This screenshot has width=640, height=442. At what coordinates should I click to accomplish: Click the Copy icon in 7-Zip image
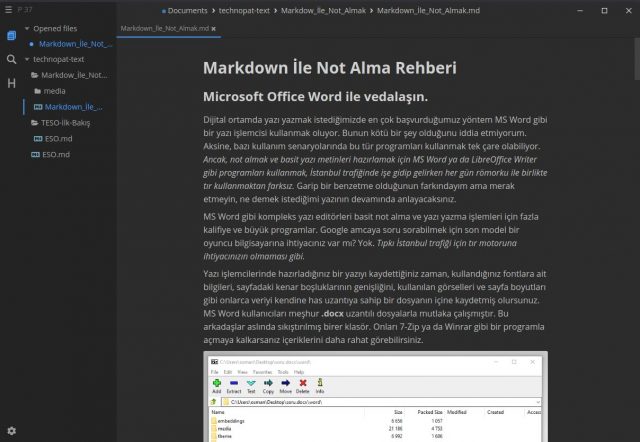tap(268, 386)
